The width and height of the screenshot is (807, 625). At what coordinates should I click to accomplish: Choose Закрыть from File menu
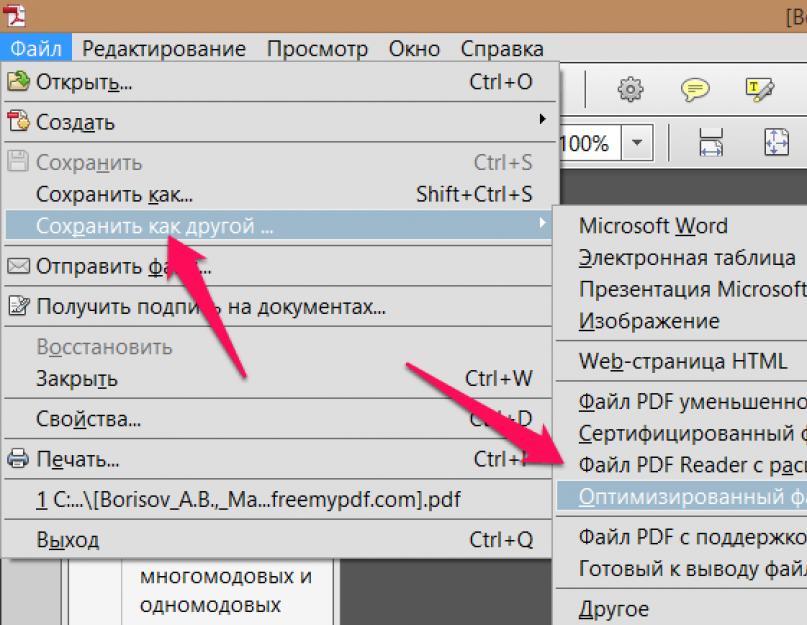(x=278, y=379)
